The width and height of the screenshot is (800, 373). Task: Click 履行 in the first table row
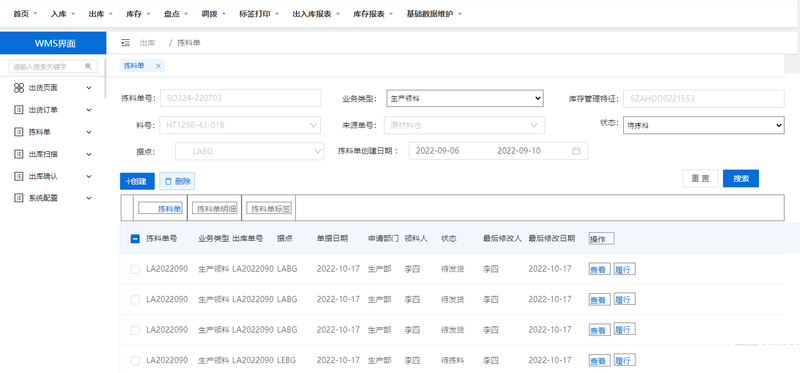click(624, 269)
